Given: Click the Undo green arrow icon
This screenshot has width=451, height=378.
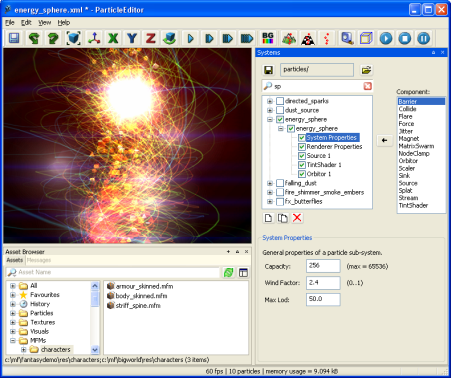Looking at the screenshot, I should click(34, 38).
